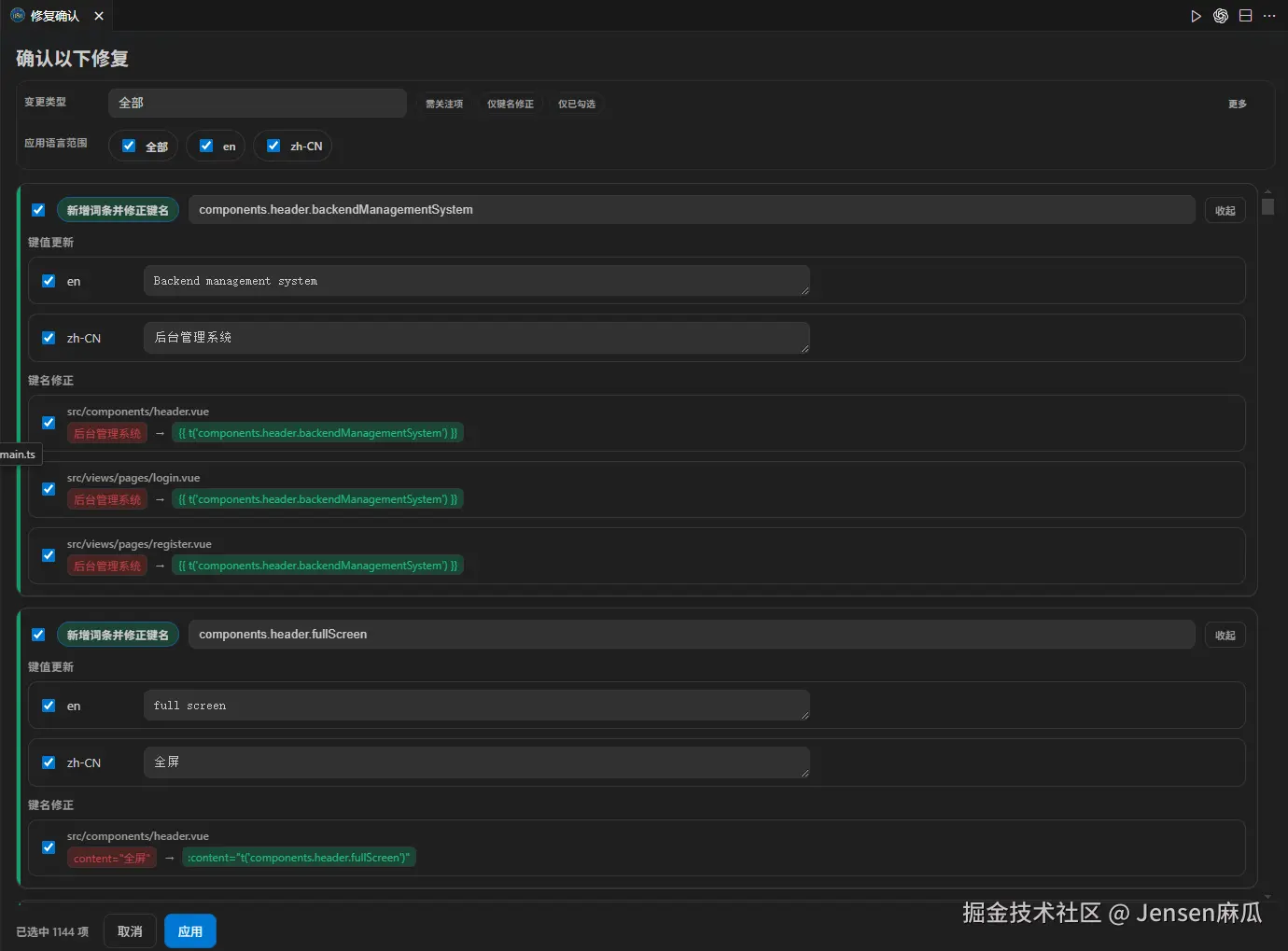Collapse the backendManagementSystem card with 收起

pyautogui.click(x=1225, y=211)
